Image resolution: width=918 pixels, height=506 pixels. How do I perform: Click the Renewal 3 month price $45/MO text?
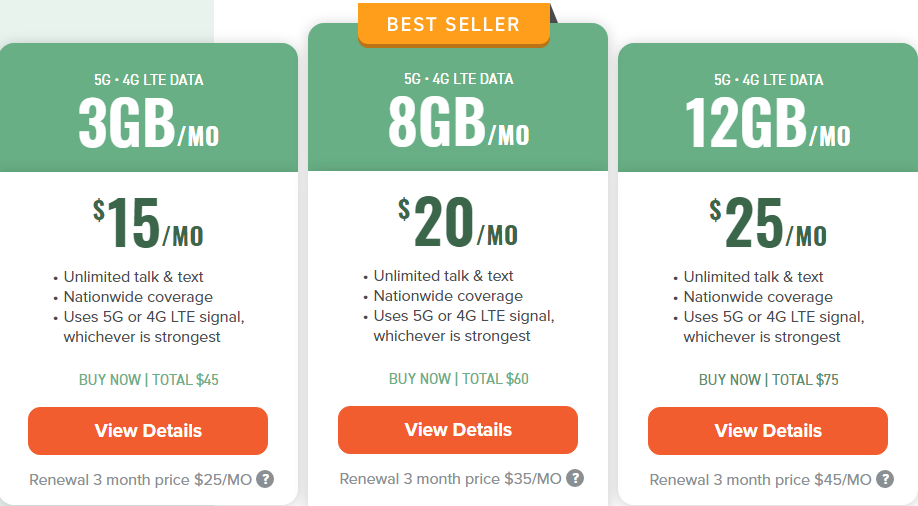(x=760, y=479)
